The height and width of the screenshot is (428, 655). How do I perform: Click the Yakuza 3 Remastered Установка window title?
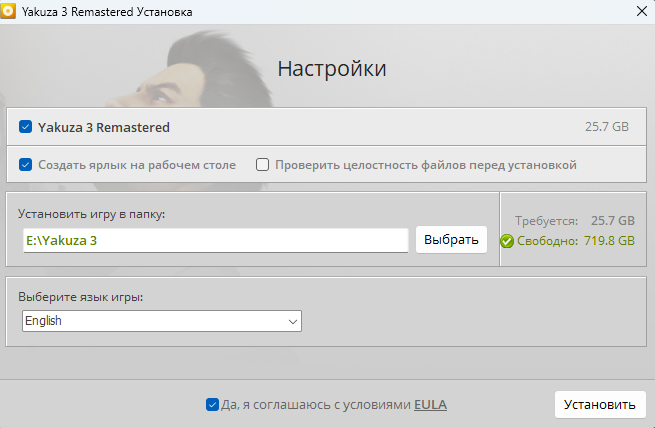(x=107, y=12)
